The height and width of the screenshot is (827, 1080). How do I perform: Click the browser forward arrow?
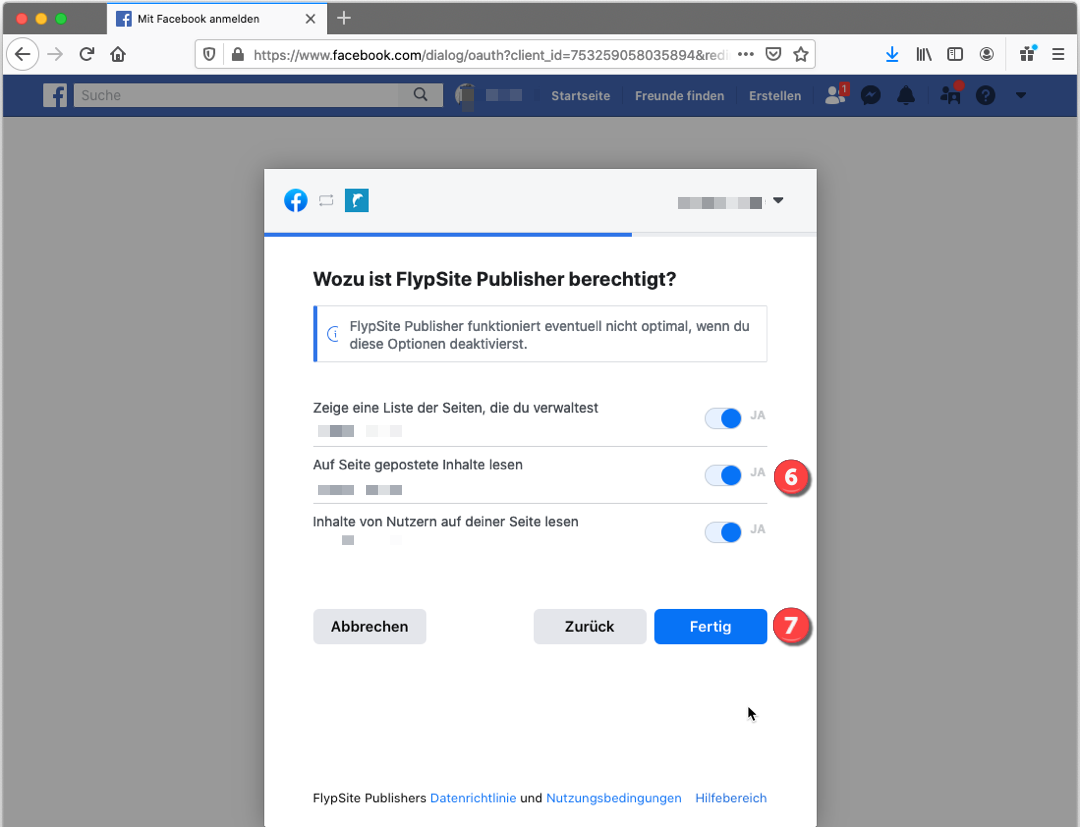pos(55,54)
